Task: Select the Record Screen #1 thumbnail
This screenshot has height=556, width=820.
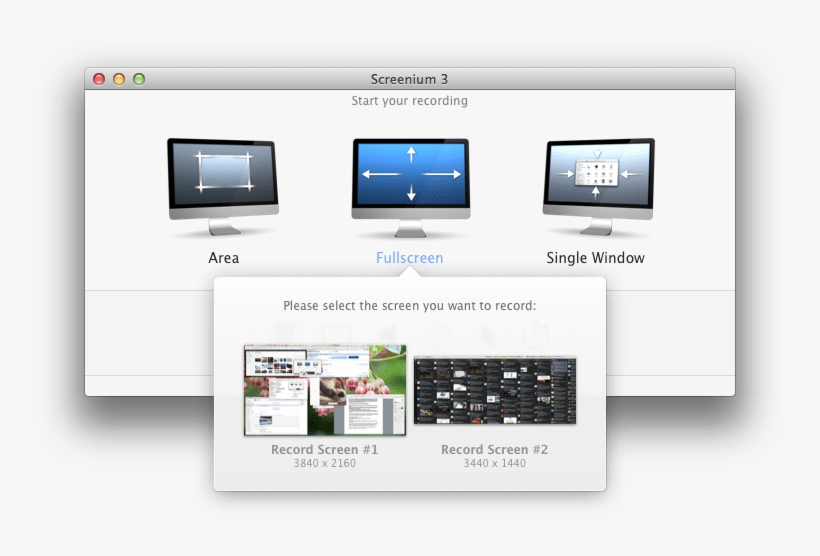Action: point(325,390)
